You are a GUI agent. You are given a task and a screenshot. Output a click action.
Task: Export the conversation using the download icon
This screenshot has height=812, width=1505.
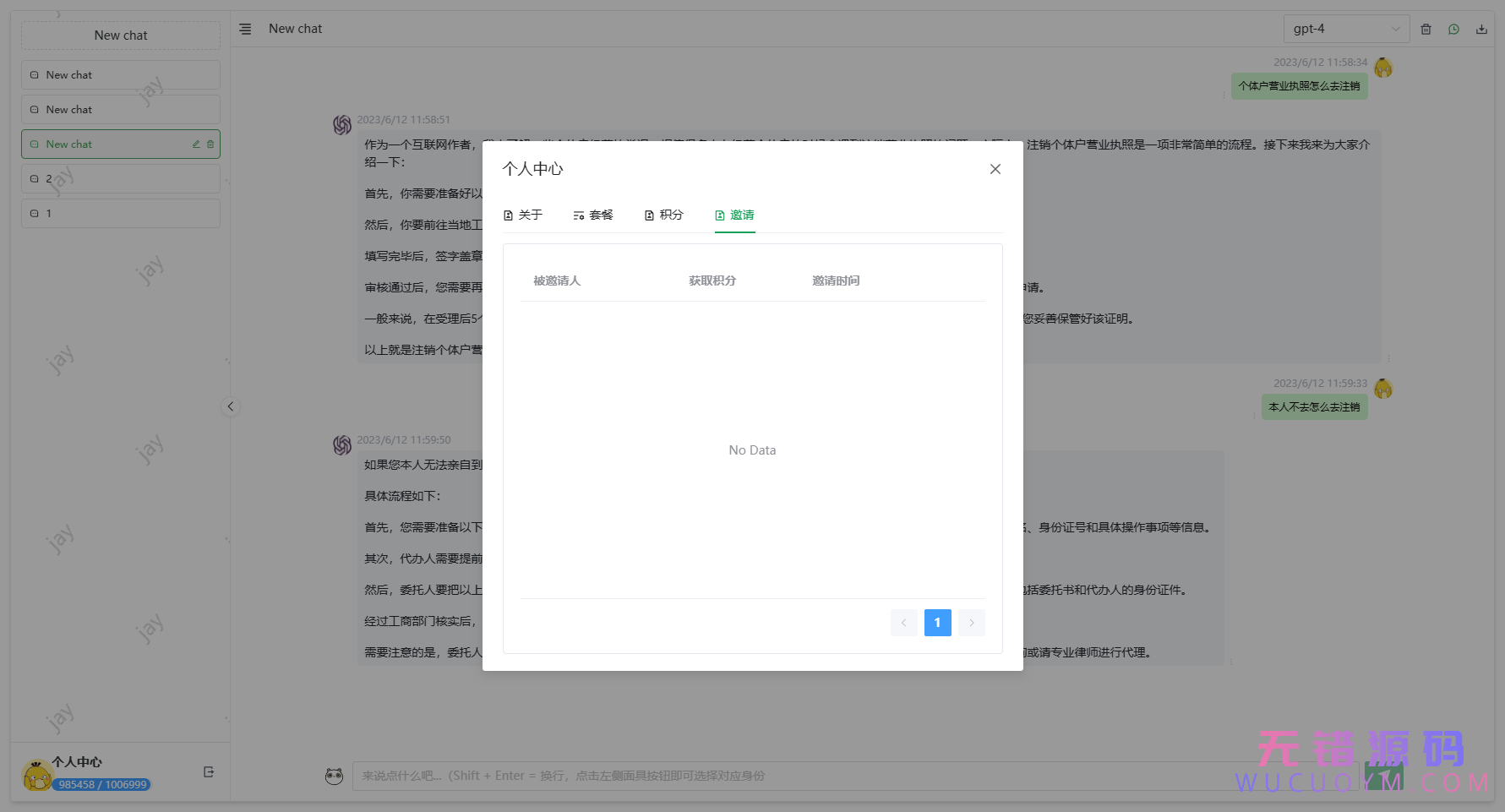pyautogui.click(x=1481, y=29)
